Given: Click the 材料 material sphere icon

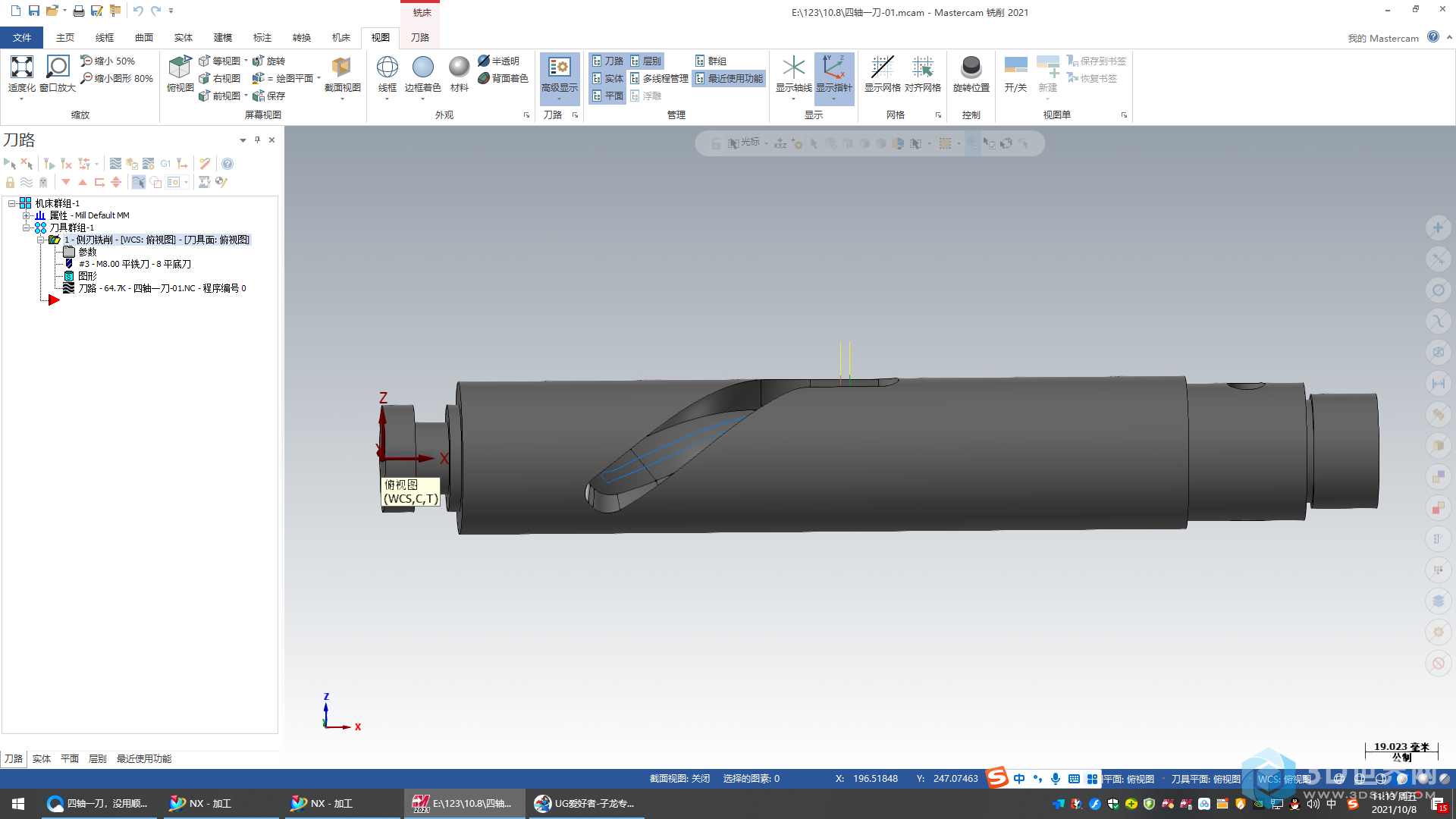Looking at the screenshot, I should pos(459,74).
